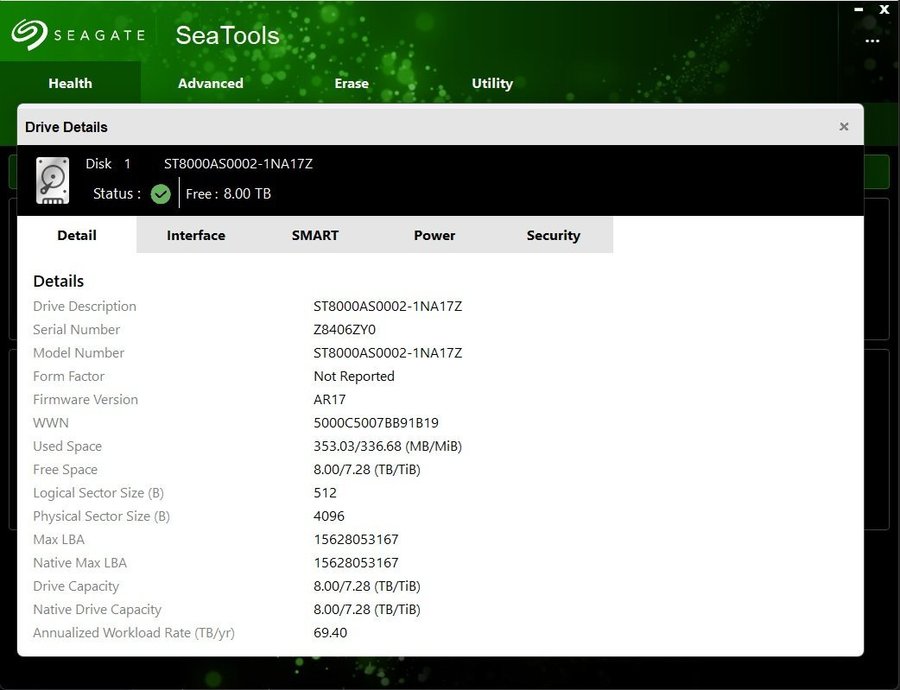This screenshot has height=690, width=900.
Task: Click the WWN value 5000C5007BB91B19
Action: 376,423
